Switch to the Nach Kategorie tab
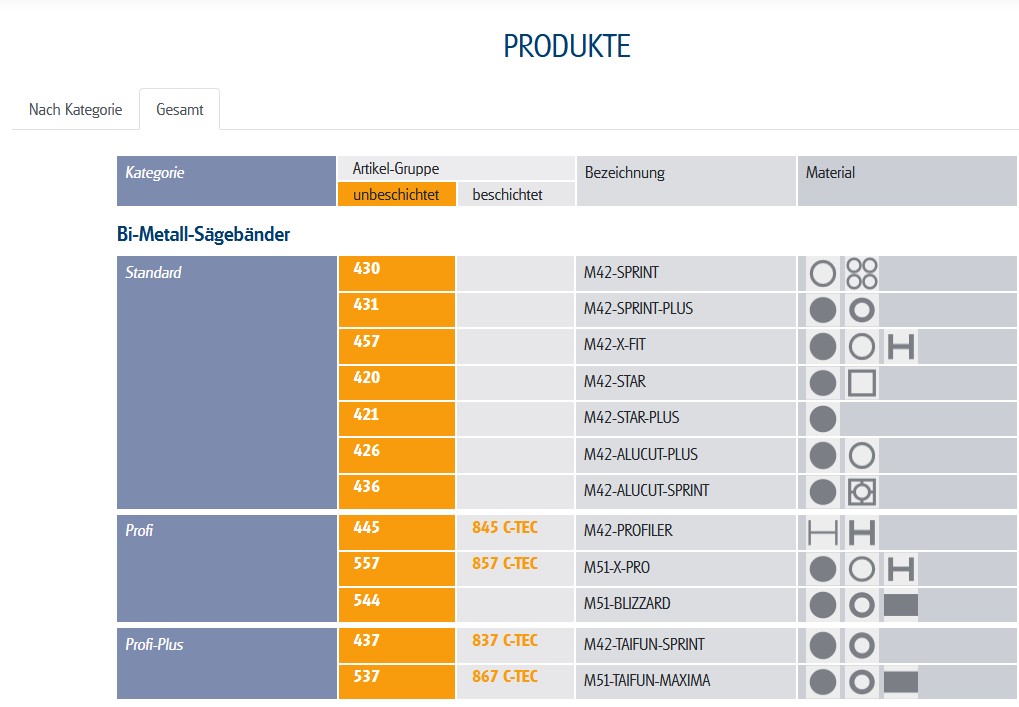Screen dimensions: 1019x707 pos(76,110)
